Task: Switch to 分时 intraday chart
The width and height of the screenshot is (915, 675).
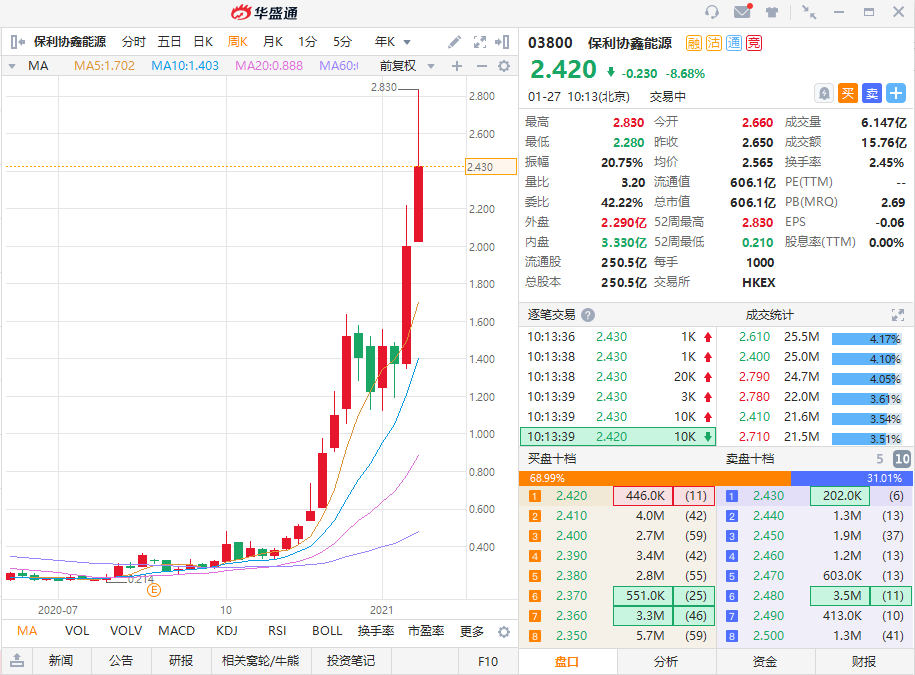Action: [x=134, y=42]
